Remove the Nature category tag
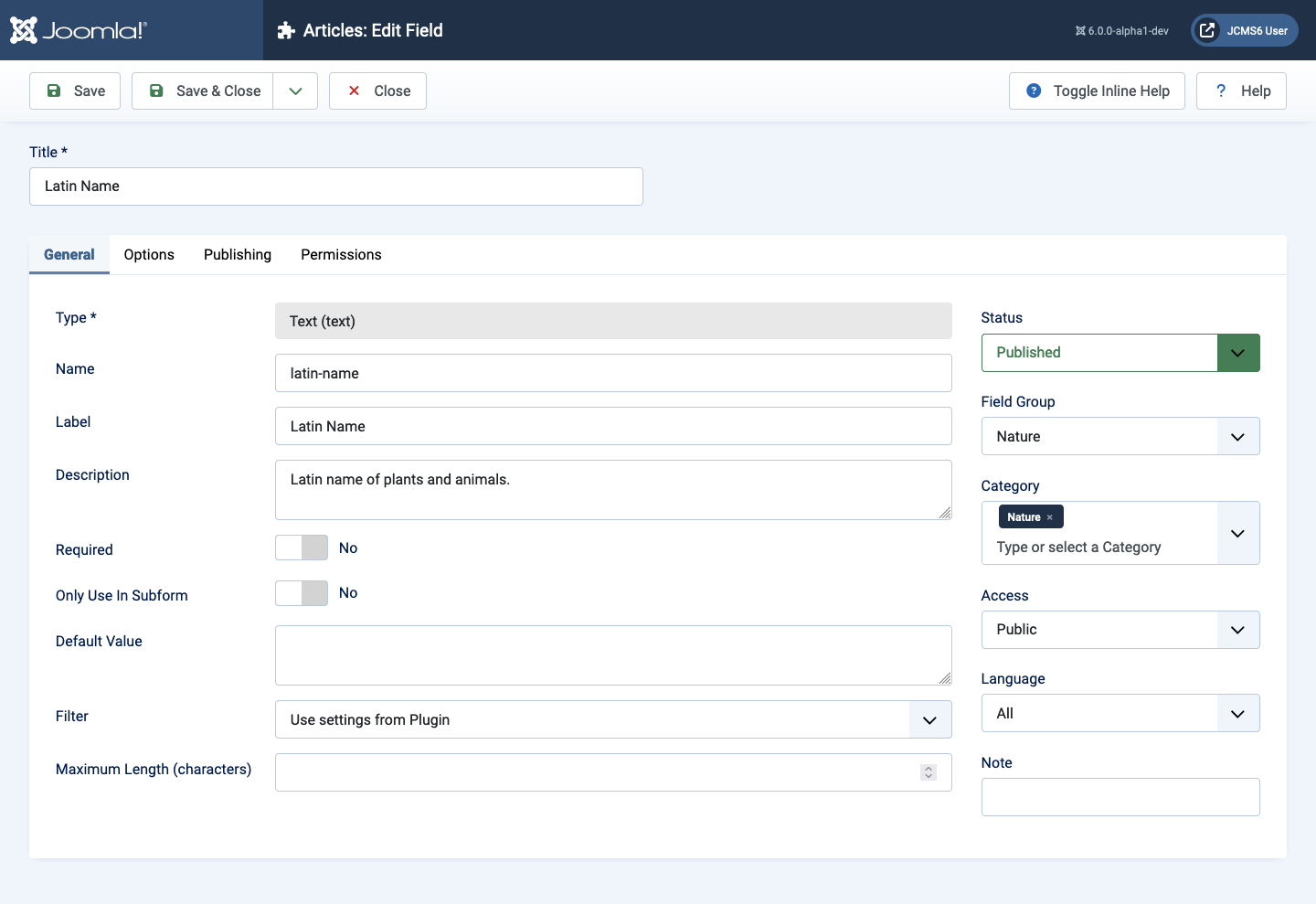 1050,517
